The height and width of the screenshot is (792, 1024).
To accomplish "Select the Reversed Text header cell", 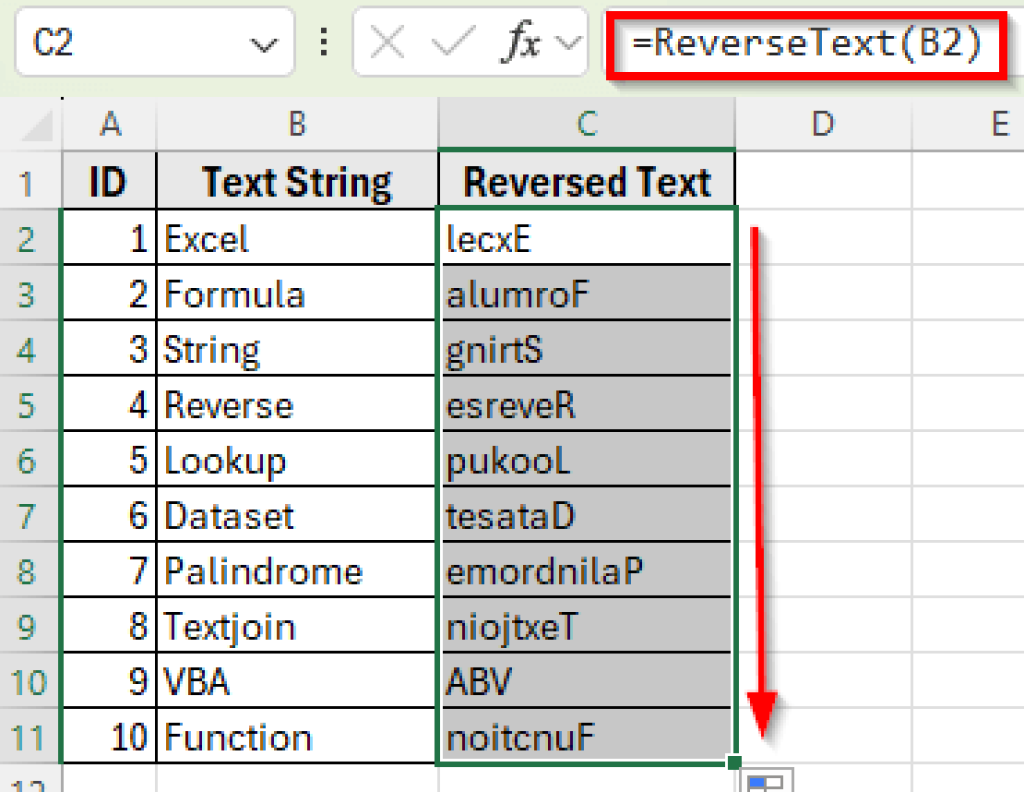I will (587, 181).
